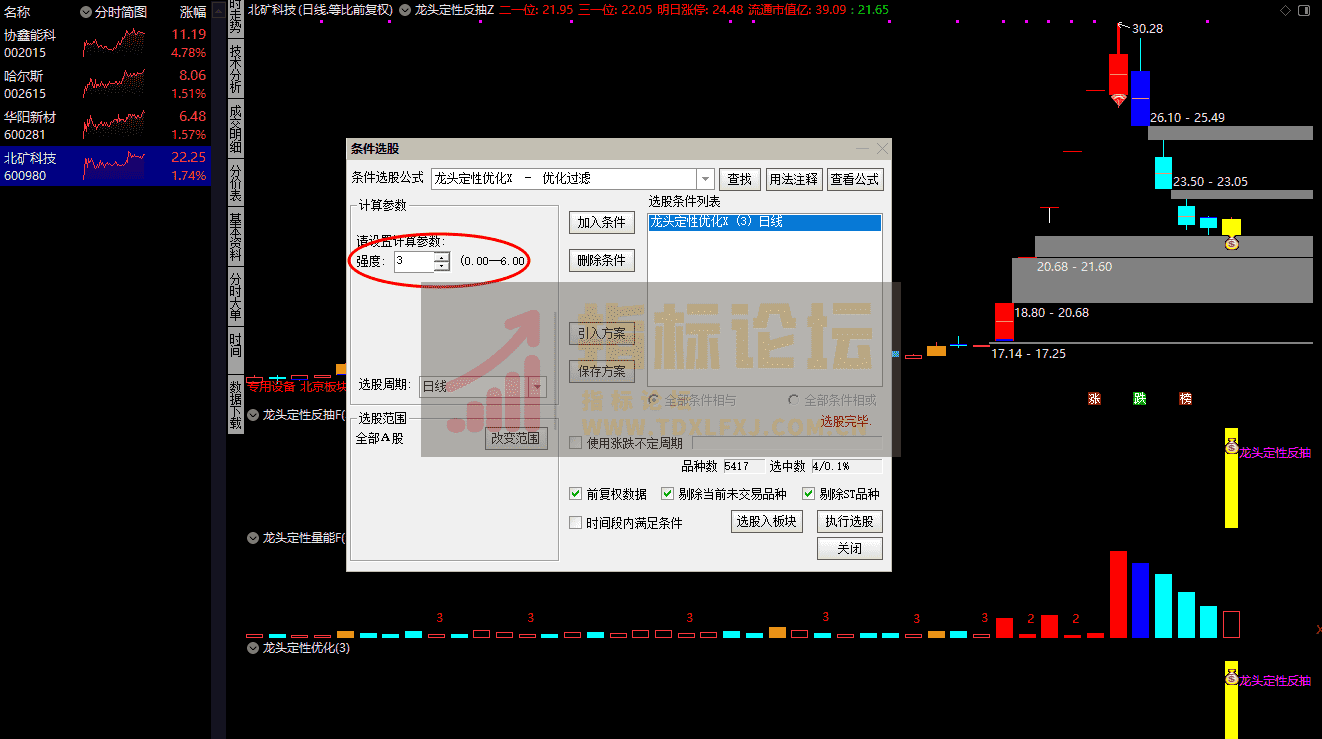Toggle 剔除当前未交易品种 checkbox

pyautogui.click(x=667, y=494)
